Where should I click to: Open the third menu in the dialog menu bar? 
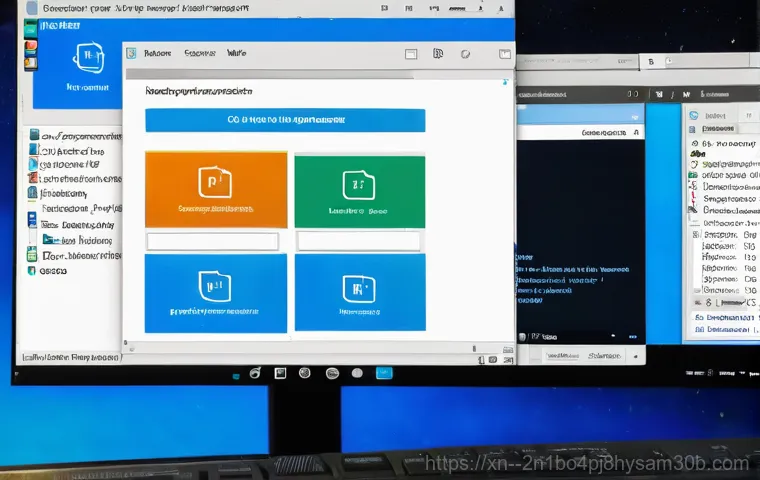tap(237, 53)
